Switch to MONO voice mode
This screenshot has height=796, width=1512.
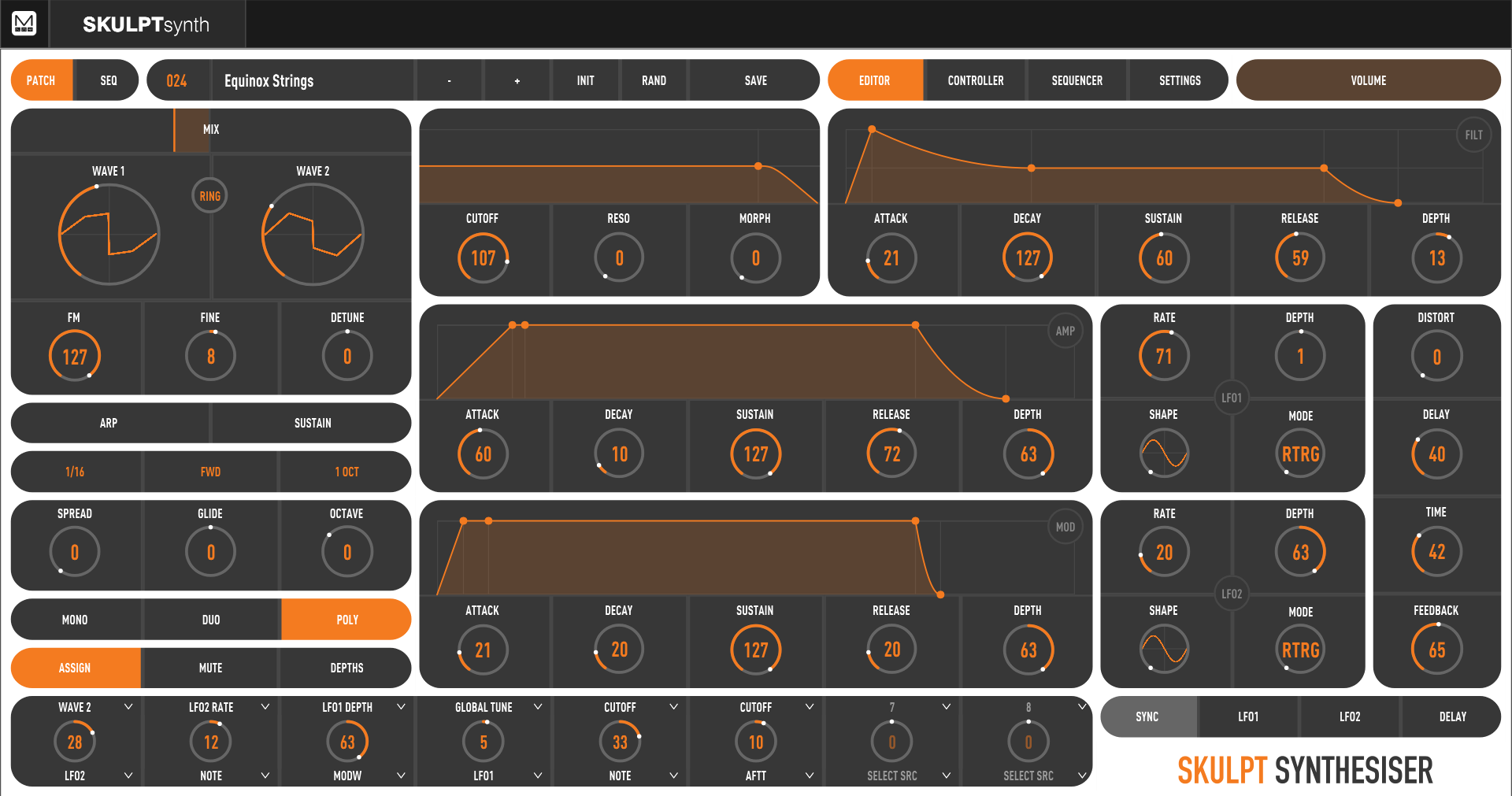point(76,620)
